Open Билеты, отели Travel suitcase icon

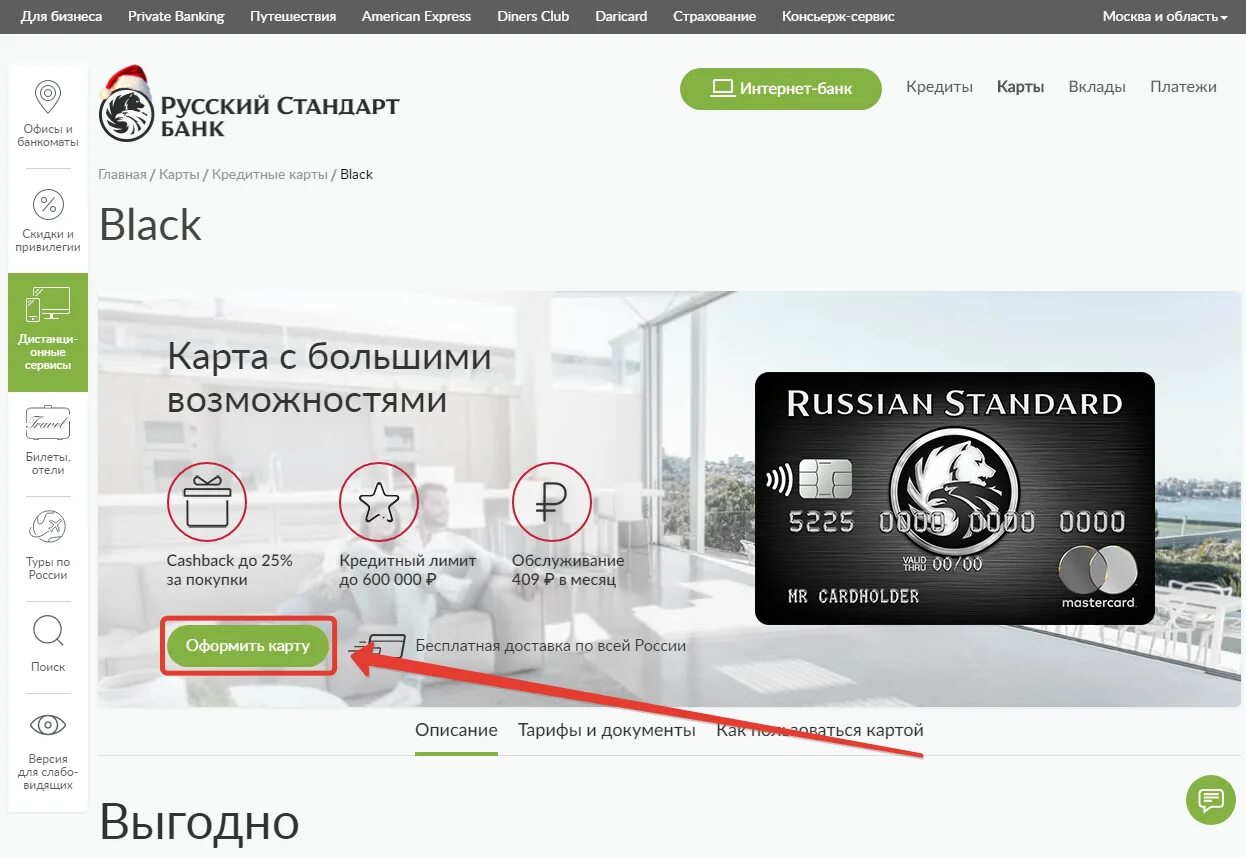tap(48, 424)
